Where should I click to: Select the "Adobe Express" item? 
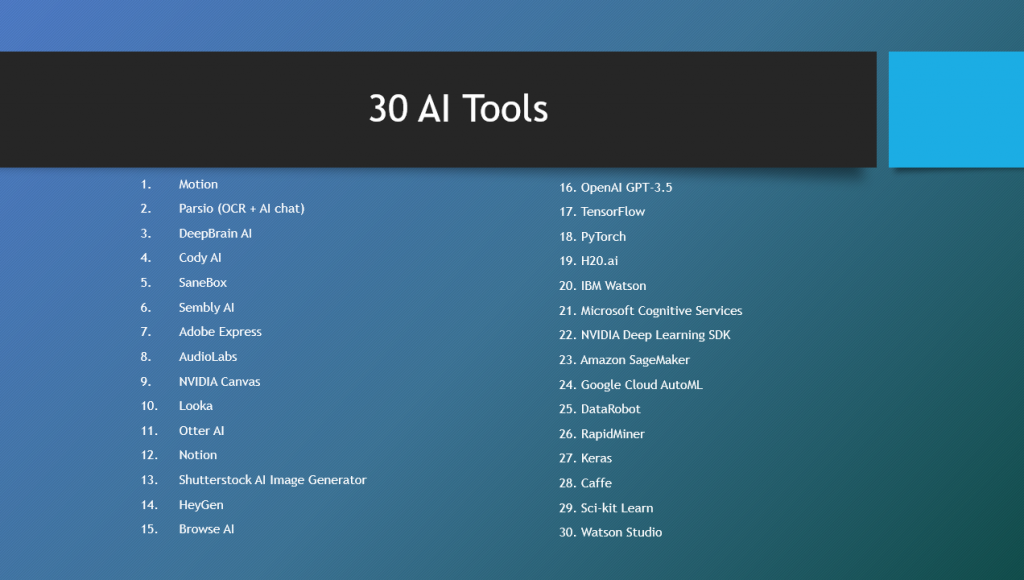pos(220,332)
